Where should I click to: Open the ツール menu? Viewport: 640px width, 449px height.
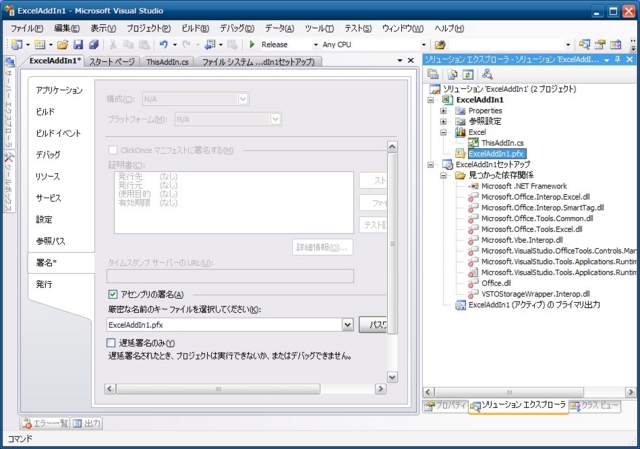click(x=319, y=28)
